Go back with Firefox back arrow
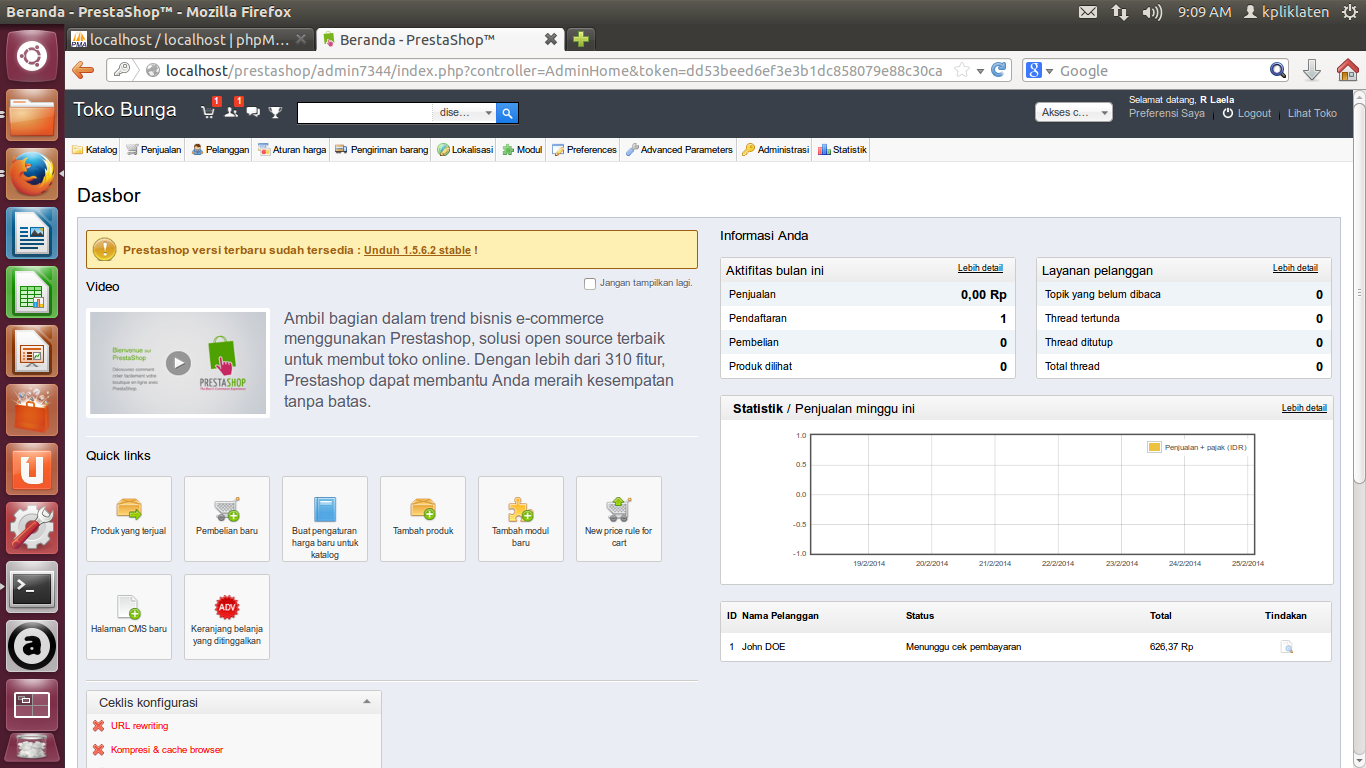 click(83, 70)
